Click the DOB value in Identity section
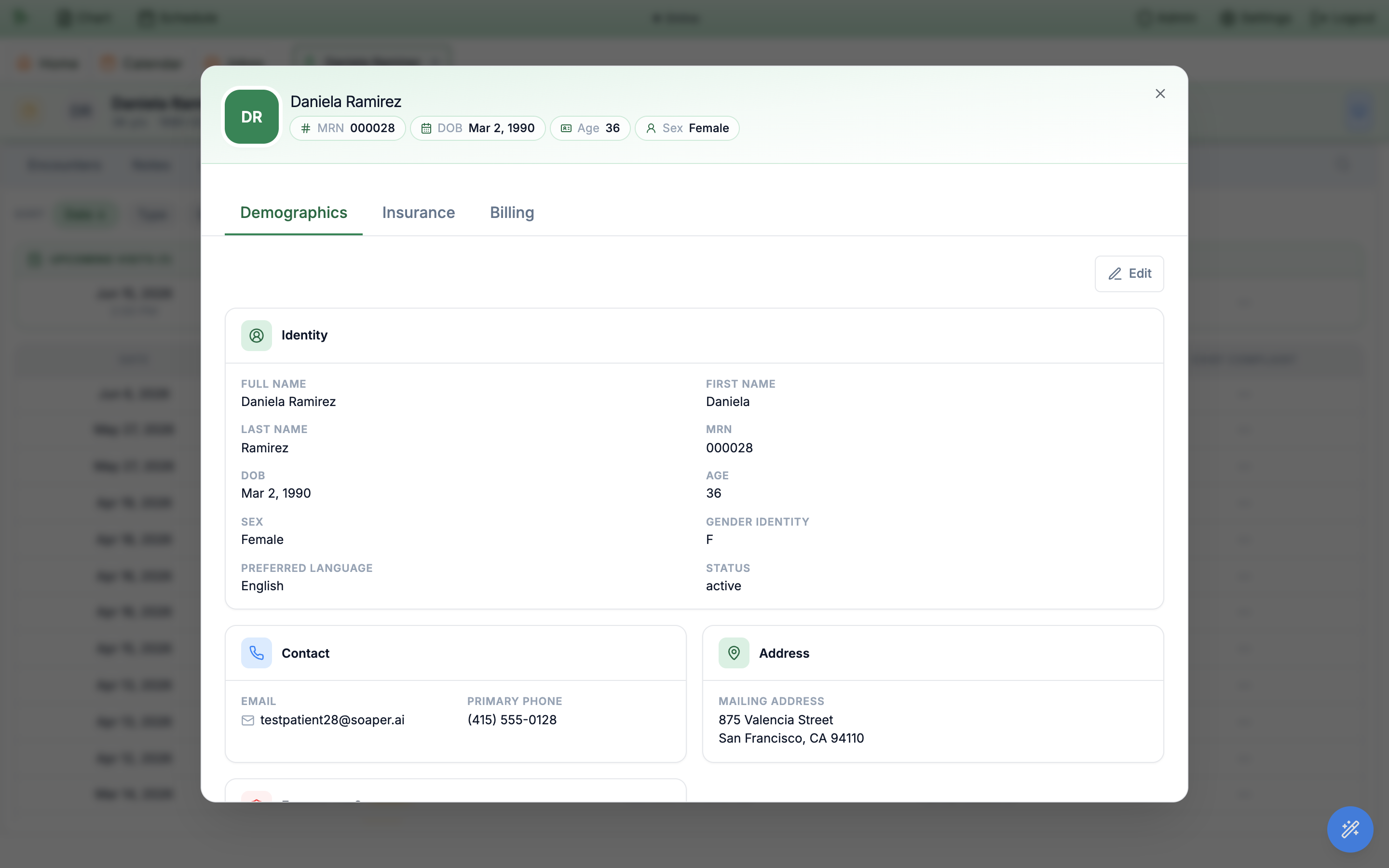 pos(275,493)
